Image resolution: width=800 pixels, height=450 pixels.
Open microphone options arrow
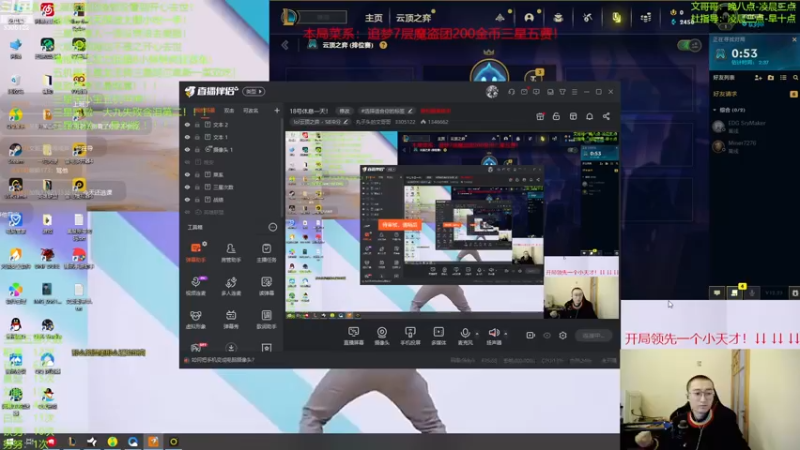pos(477,334)
